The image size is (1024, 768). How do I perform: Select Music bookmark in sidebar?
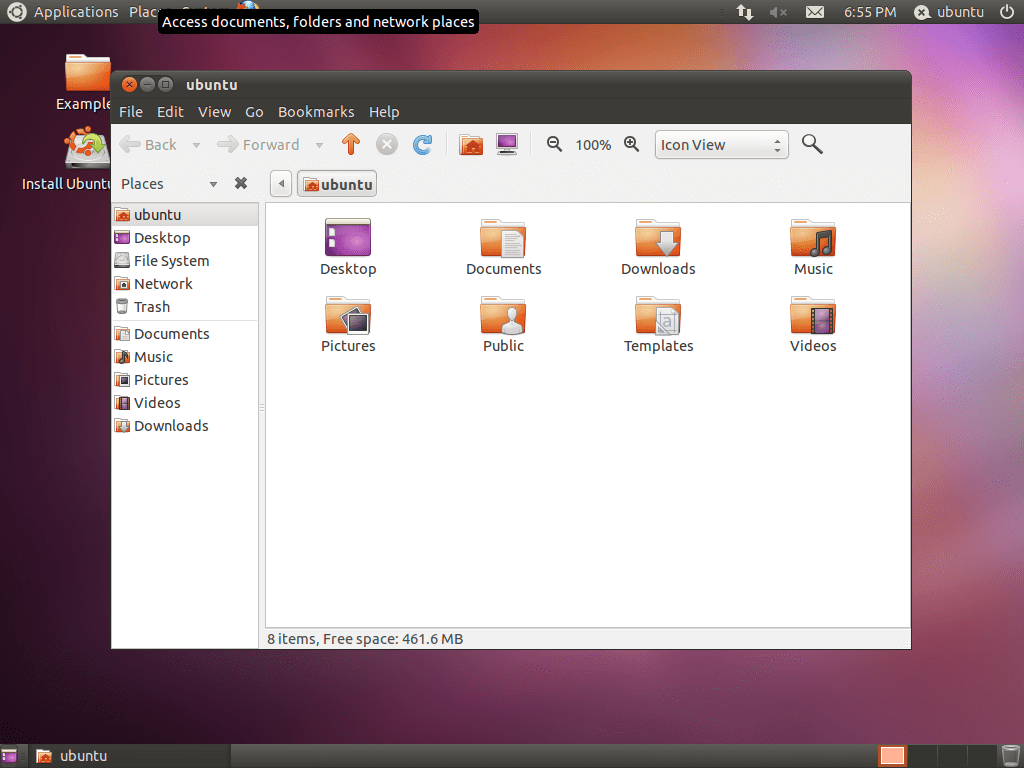185,357
